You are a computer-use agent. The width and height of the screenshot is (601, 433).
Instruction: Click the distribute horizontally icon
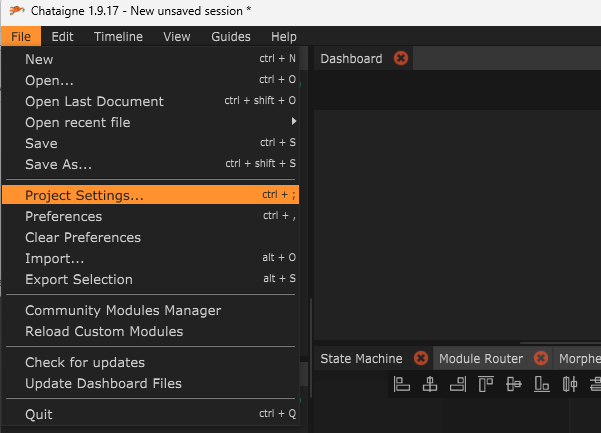pyautogui.click(x=570, y=384)
